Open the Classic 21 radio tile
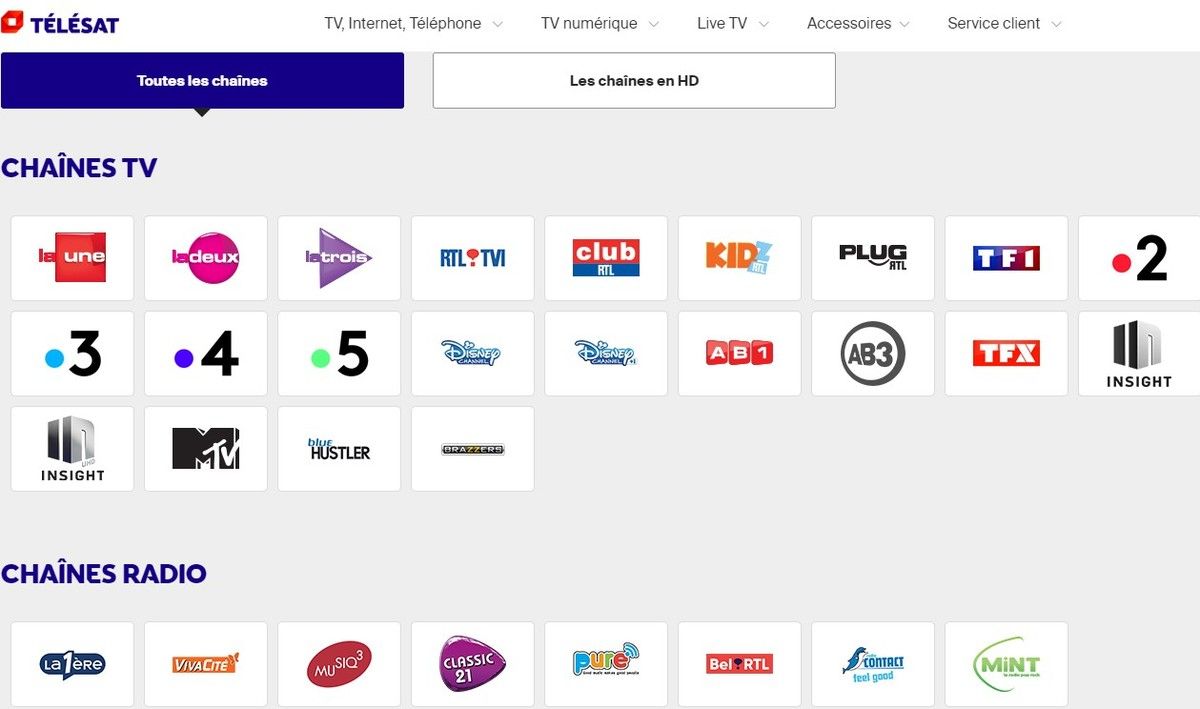The height and width of the screenshot is (709, 1200). tap(473, 664)
